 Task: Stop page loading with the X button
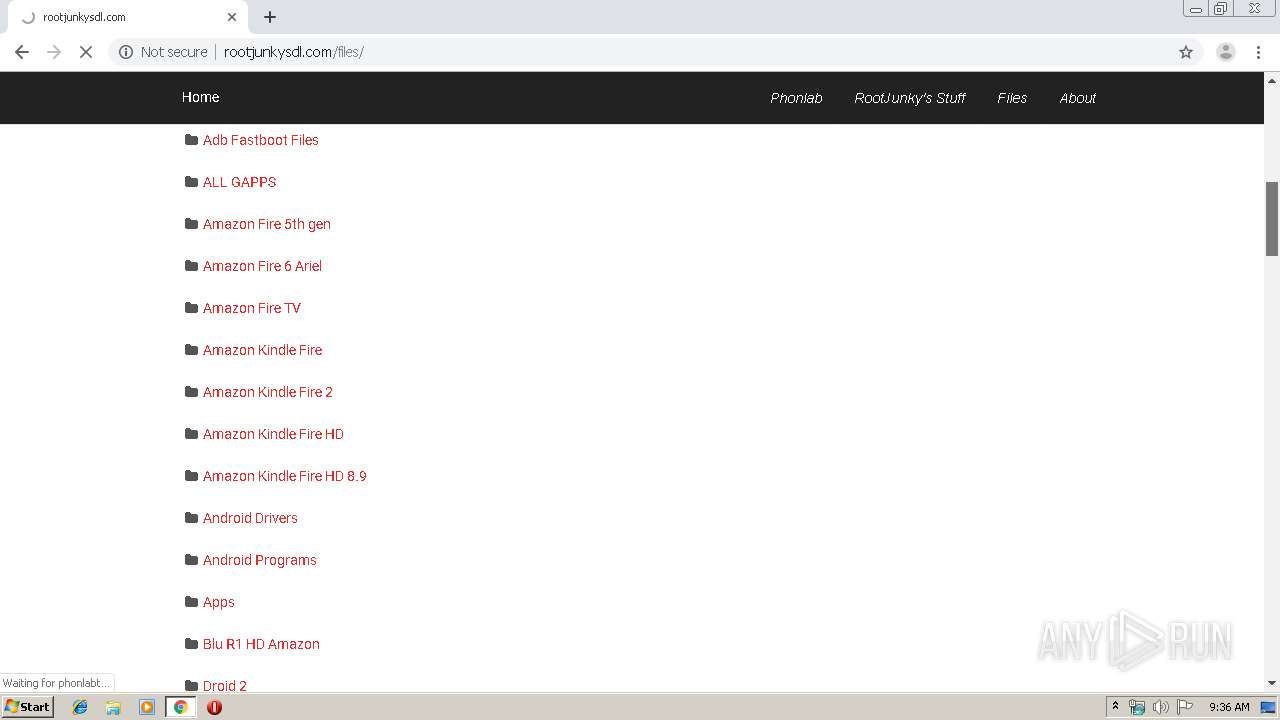pyautogui.click(x=86, y=52)
